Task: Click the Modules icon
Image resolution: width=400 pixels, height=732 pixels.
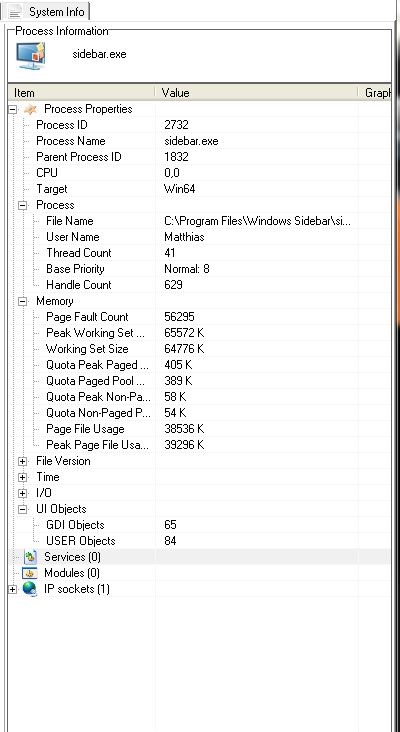Action: tap(30, 573)
